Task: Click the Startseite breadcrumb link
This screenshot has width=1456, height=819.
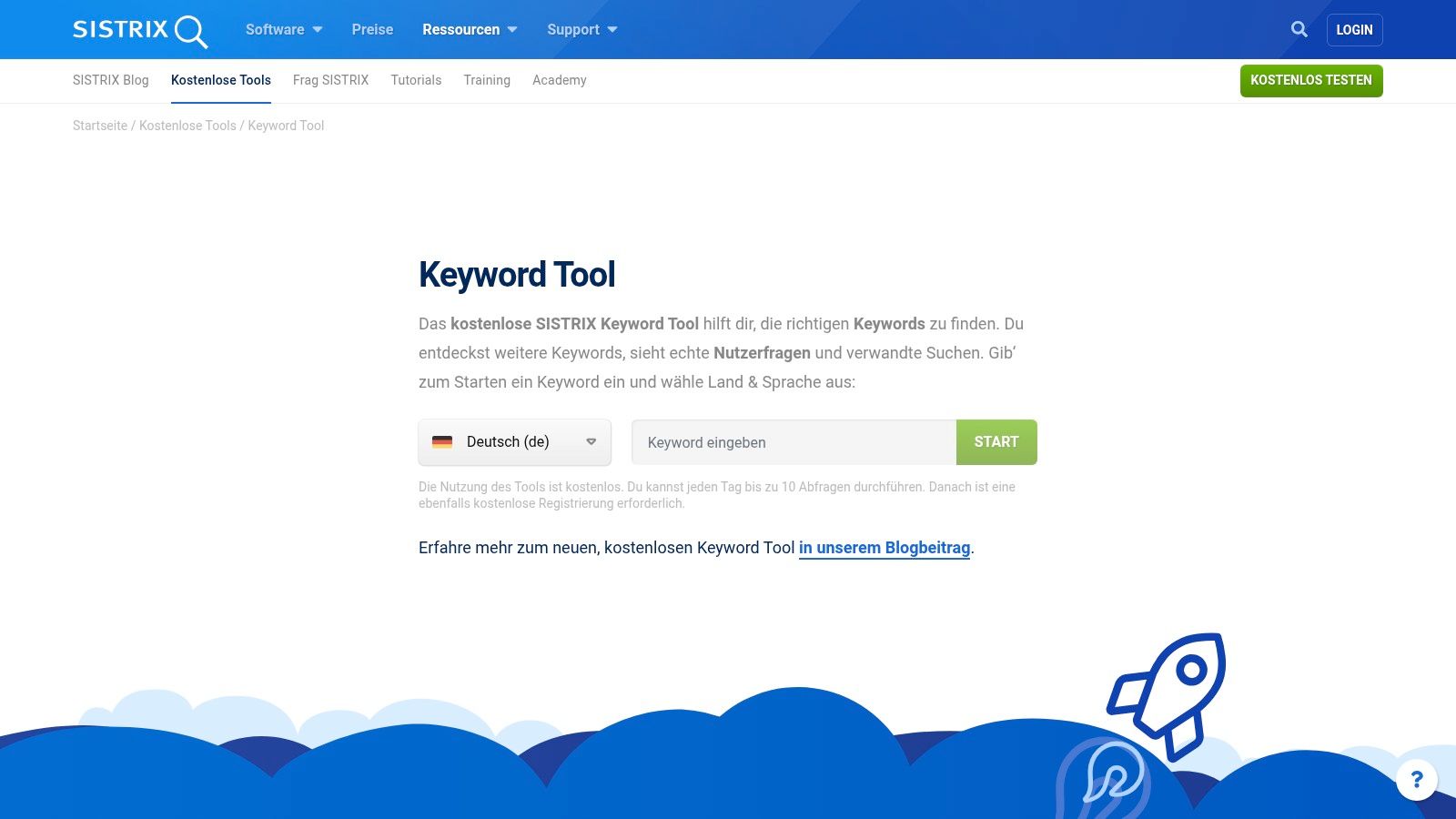Action: [99, 126]
